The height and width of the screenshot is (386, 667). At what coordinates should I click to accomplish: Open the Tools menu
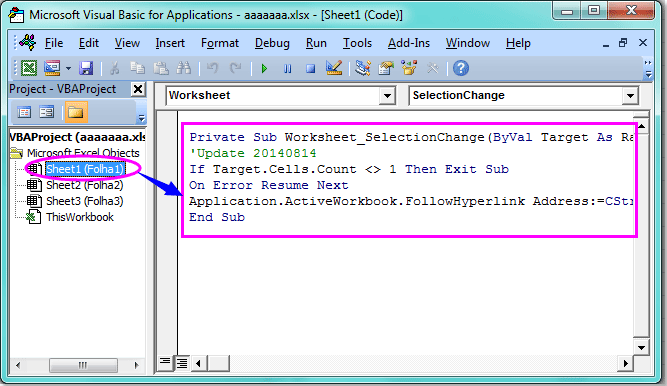[x=357, y=43]
